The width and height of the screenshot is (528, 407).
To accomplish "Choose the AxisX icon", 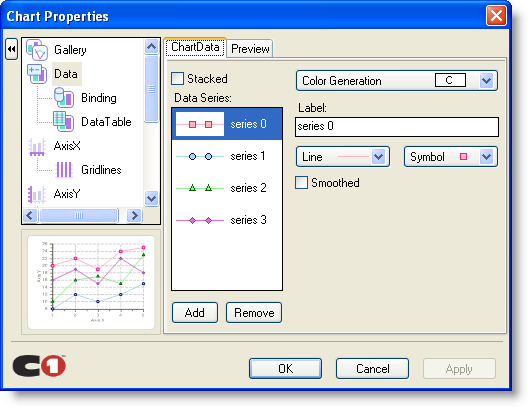I will click(37, 146).
